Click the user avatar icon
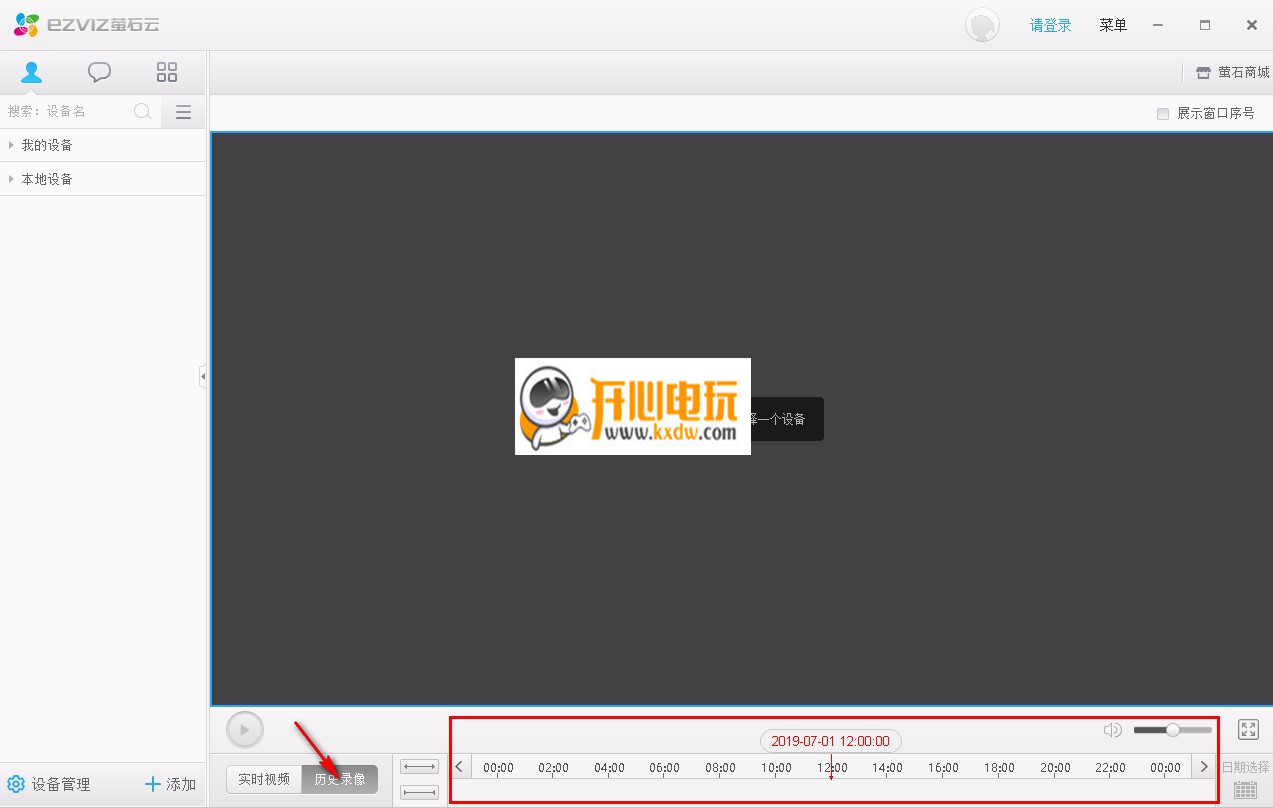 pos(982,25)
